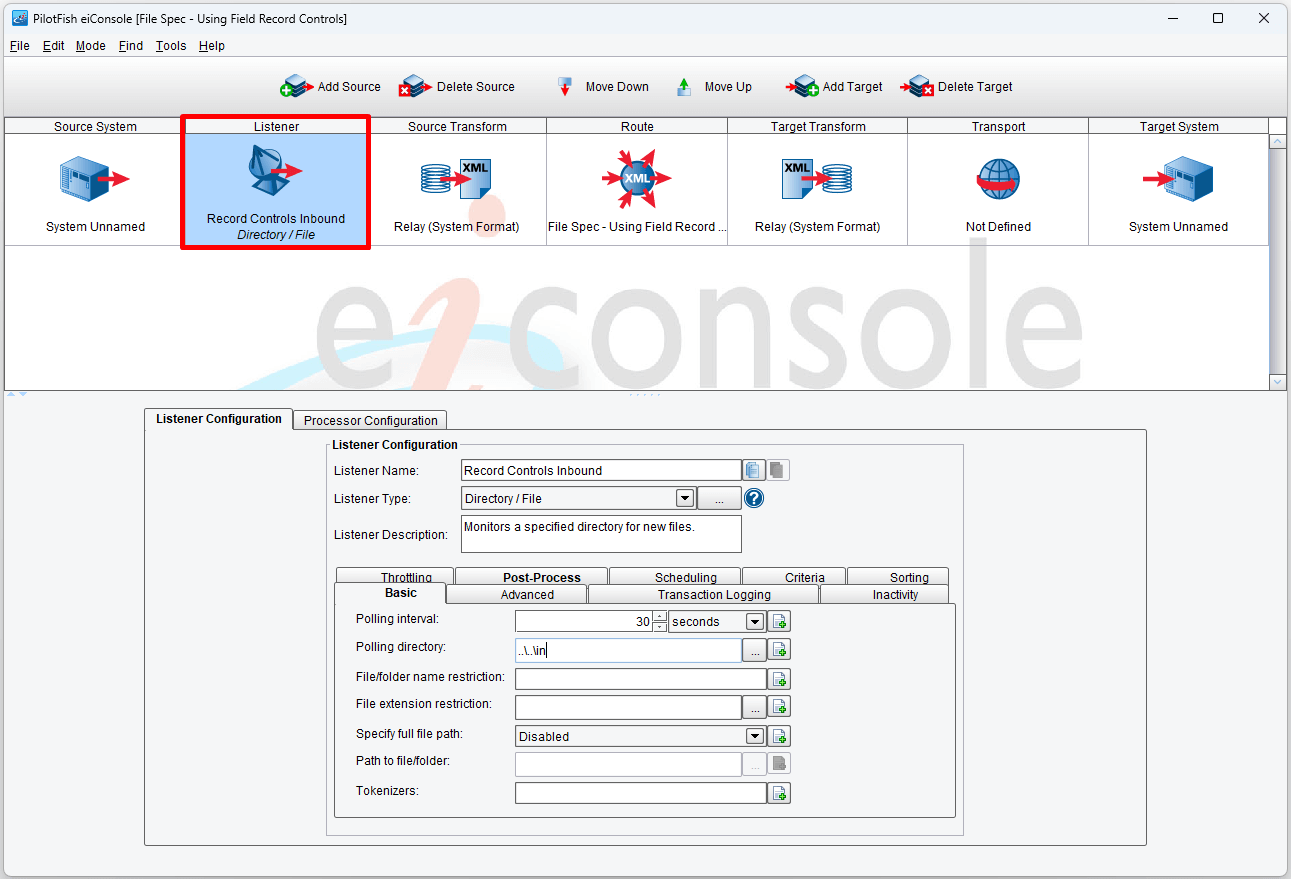Viewport: 1291px width, 879px height.
Task: Click the Delete Target toolbar icon
Action: click(x=917, y=87)
